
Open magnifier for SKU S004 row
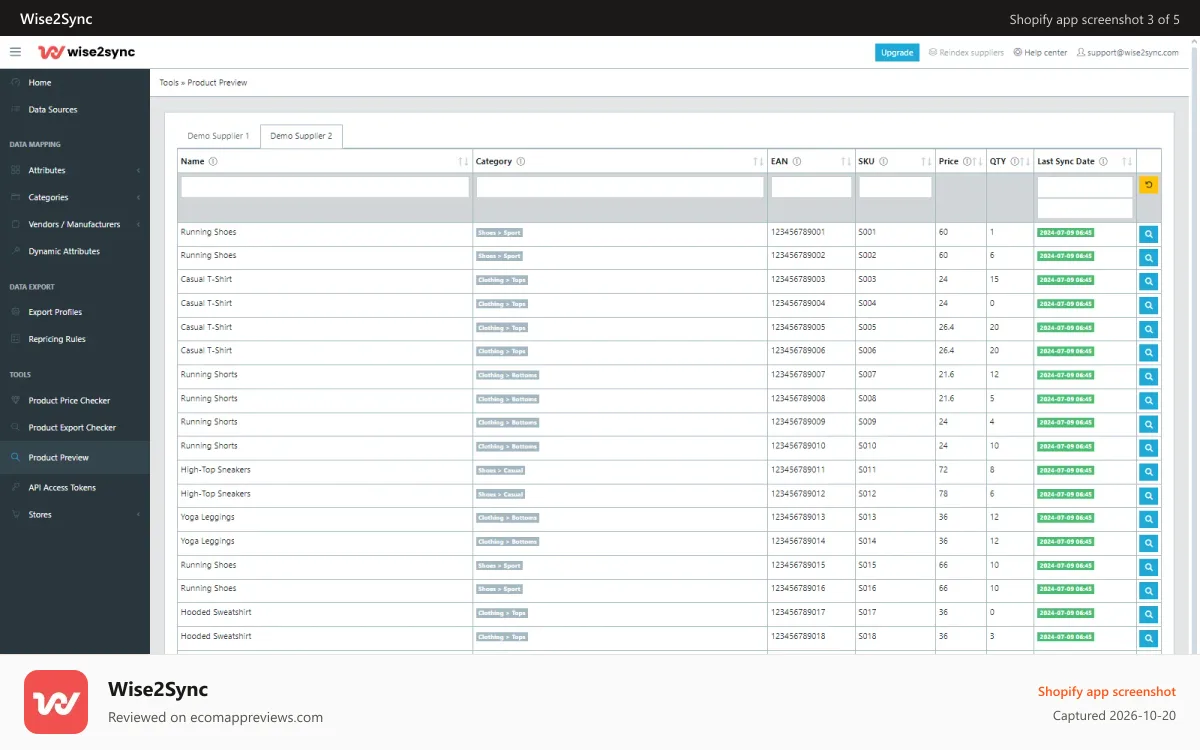(x=1149, y=306)
